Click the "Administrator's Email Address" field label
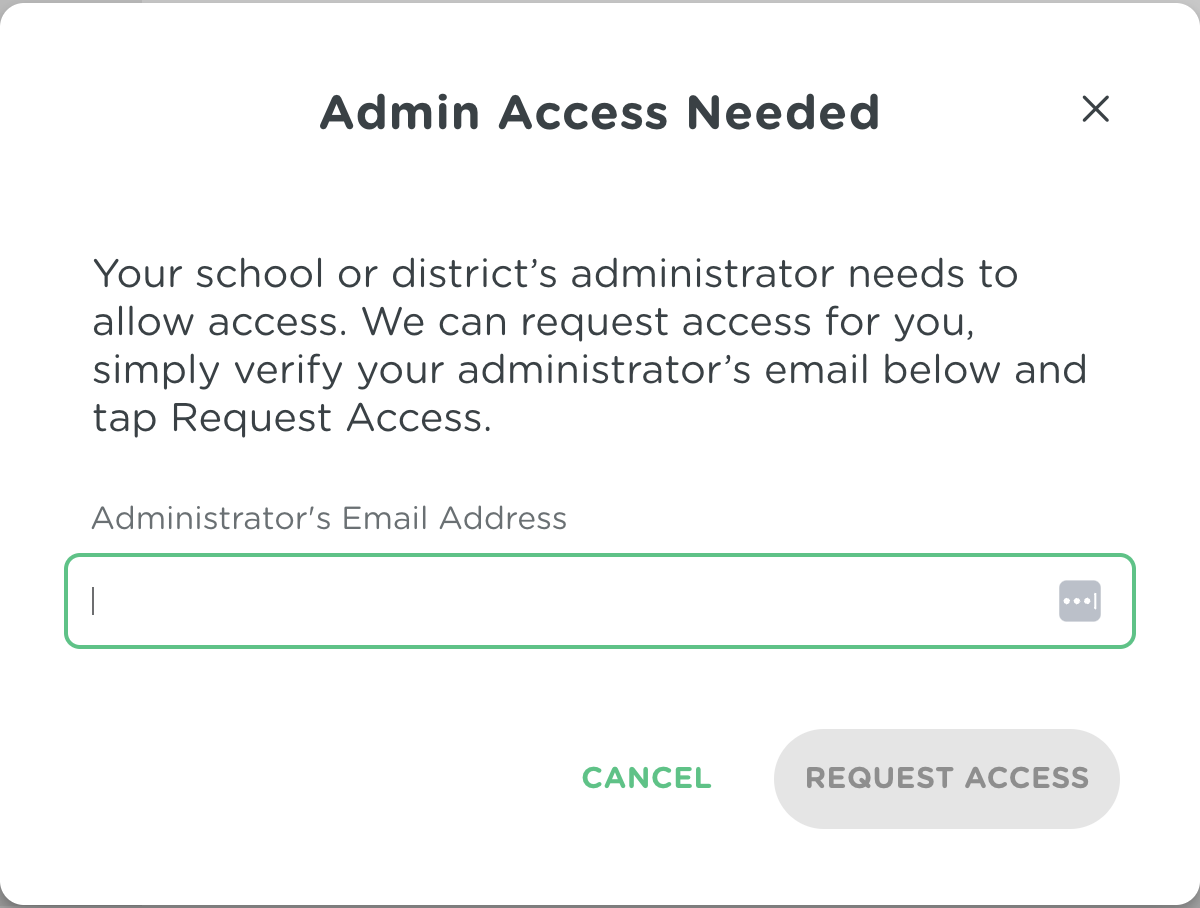Image resolution: width=1200 pixels, height=908 pixels. (329, 518)
